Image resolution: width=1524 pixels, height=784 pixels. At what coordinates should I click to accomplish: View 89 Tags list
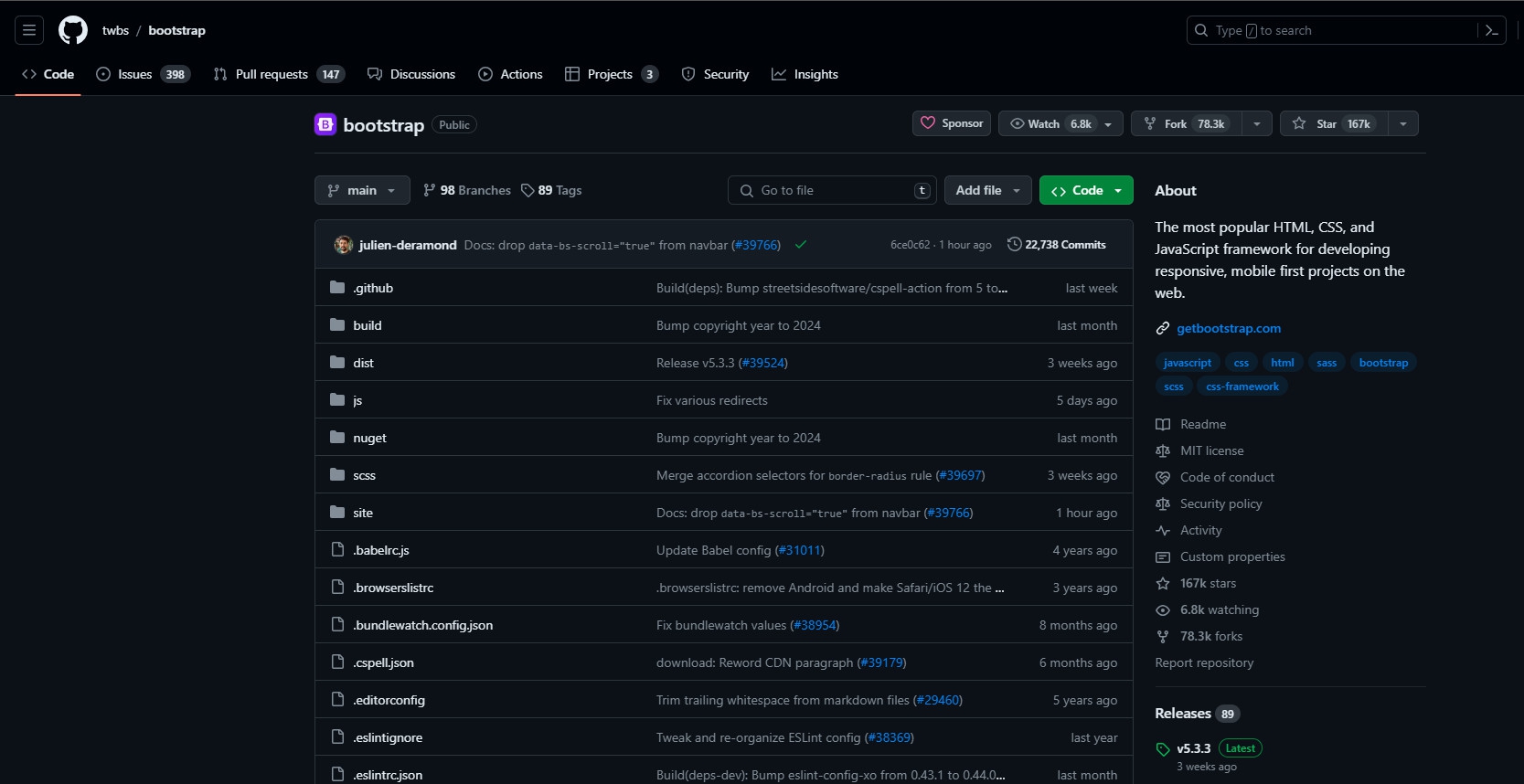[x=551, y=190]
